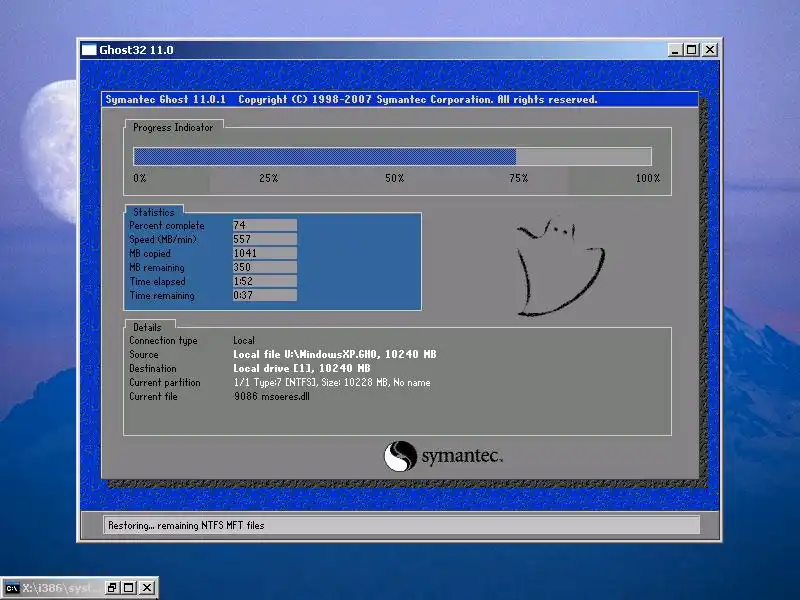Image resolution: width=800 pixels, height=600 pixels.
Task: Click the Ghost32 window title bar icon
Action: pos(89,50)
